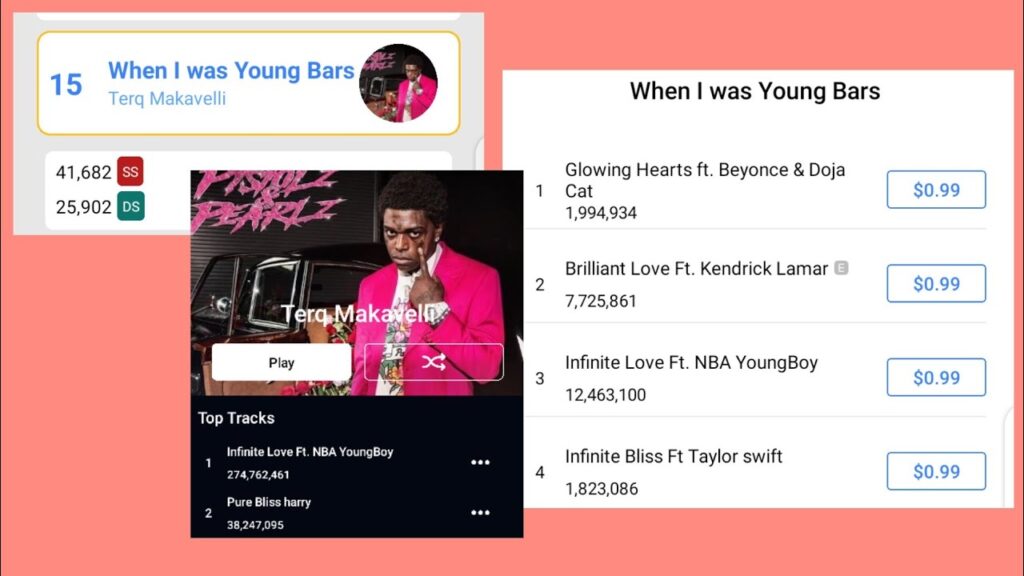
Task: Buy Infinite Love for $0.99
Action: click(x=936, y=377)
